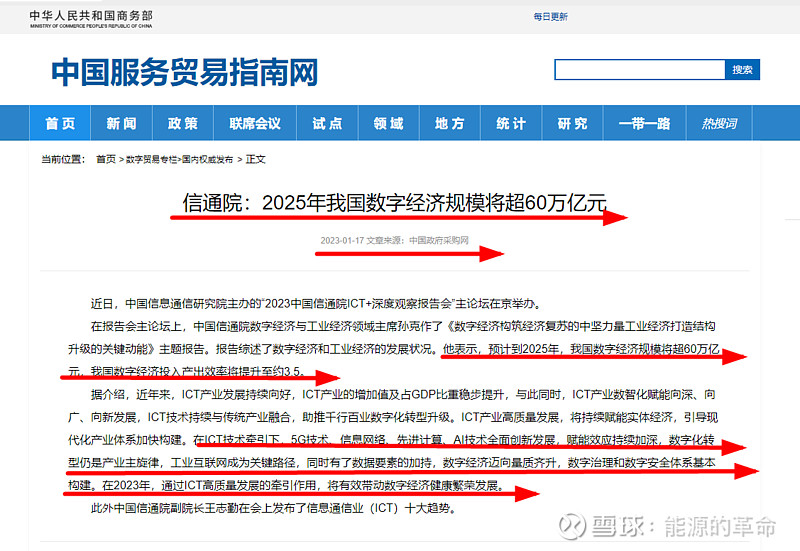Click the source text 中国政府采购网
This screenshot has height=551, width=800.
pos(439,240)
